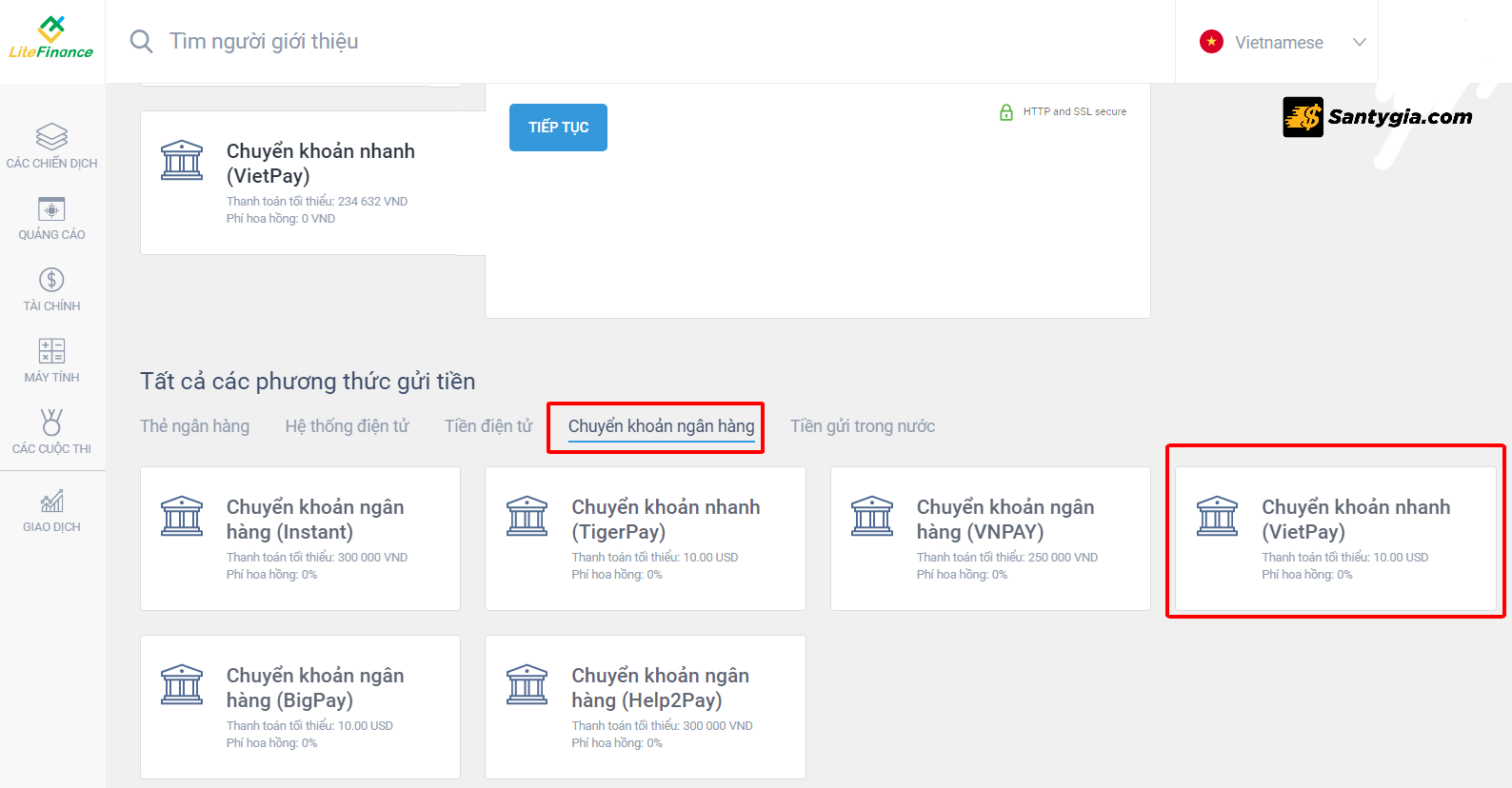The image size is (1512, 788).
Task: Click Các chiến dịch sidebar label
Action: click(51, 164)
